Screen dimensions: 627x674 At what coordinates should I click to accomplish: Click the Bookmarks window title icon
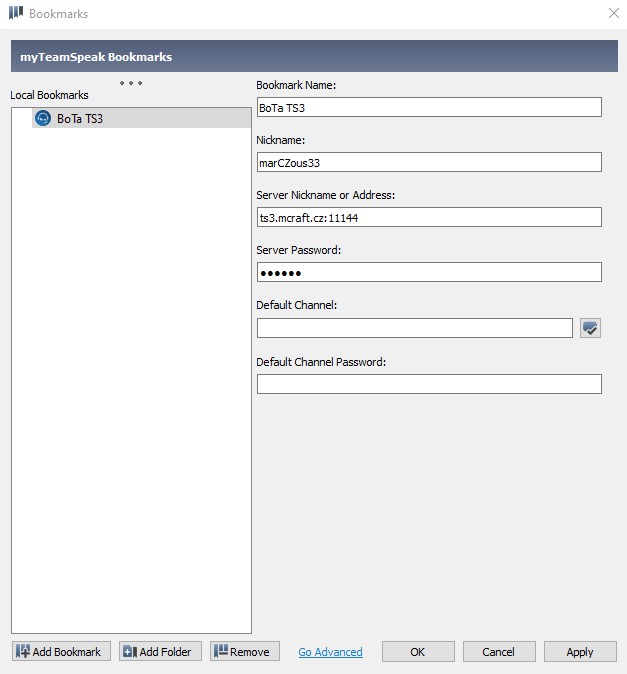pyautogui.click(x=16, y=13)
